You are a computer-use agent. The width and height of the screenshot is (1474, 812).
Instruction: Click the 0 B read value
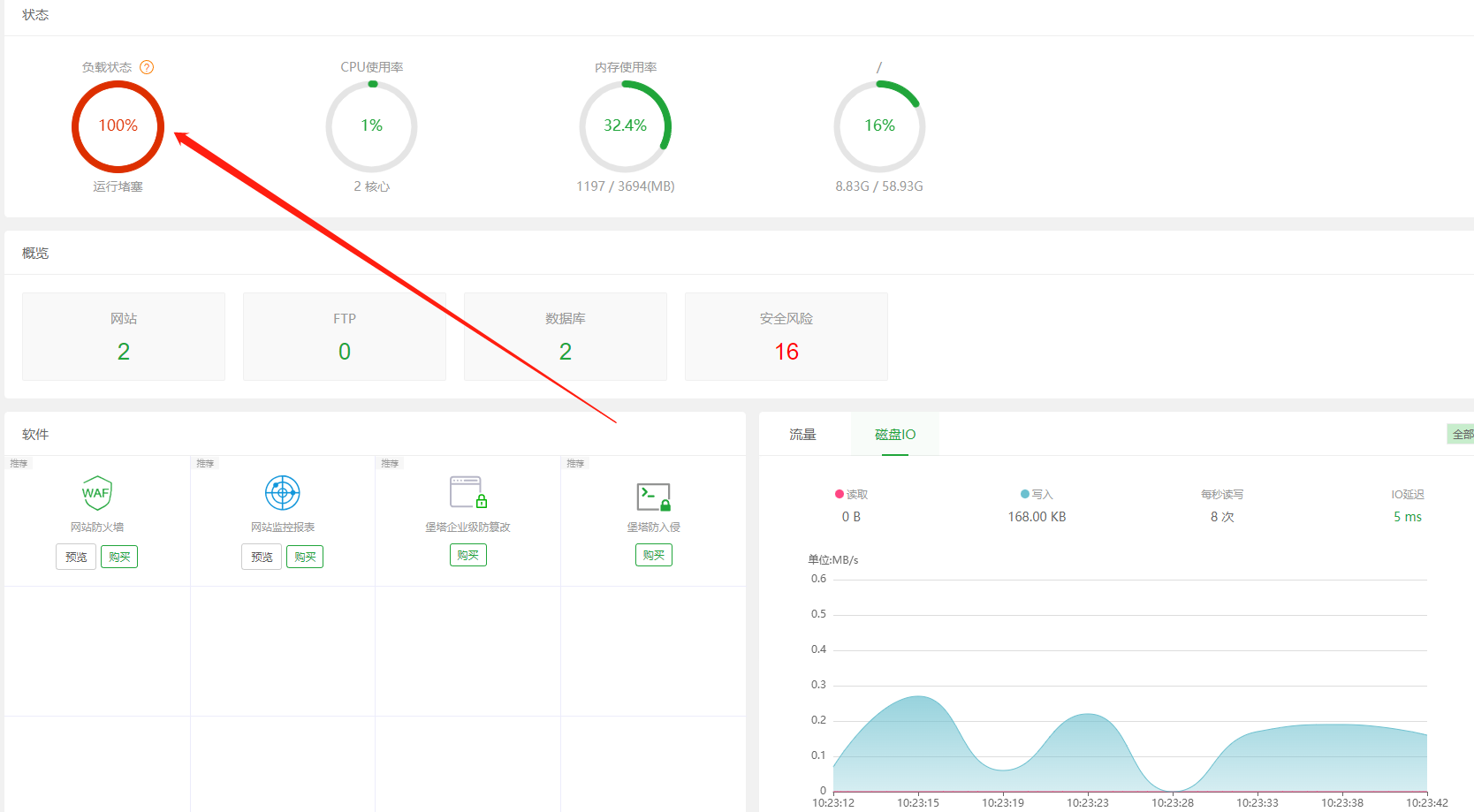tap(851, 517)
